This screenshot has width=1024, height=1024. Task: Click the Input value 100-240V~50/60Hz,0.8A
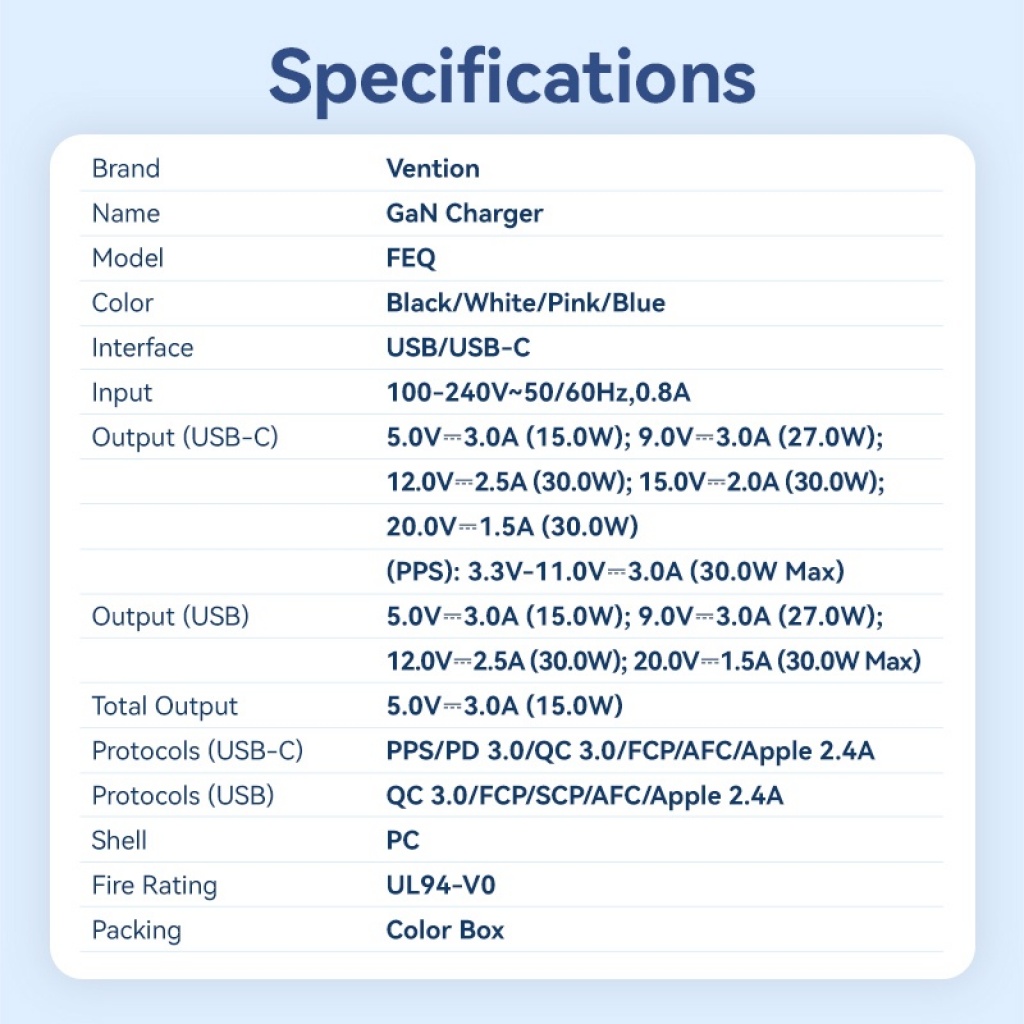(538, 393)
